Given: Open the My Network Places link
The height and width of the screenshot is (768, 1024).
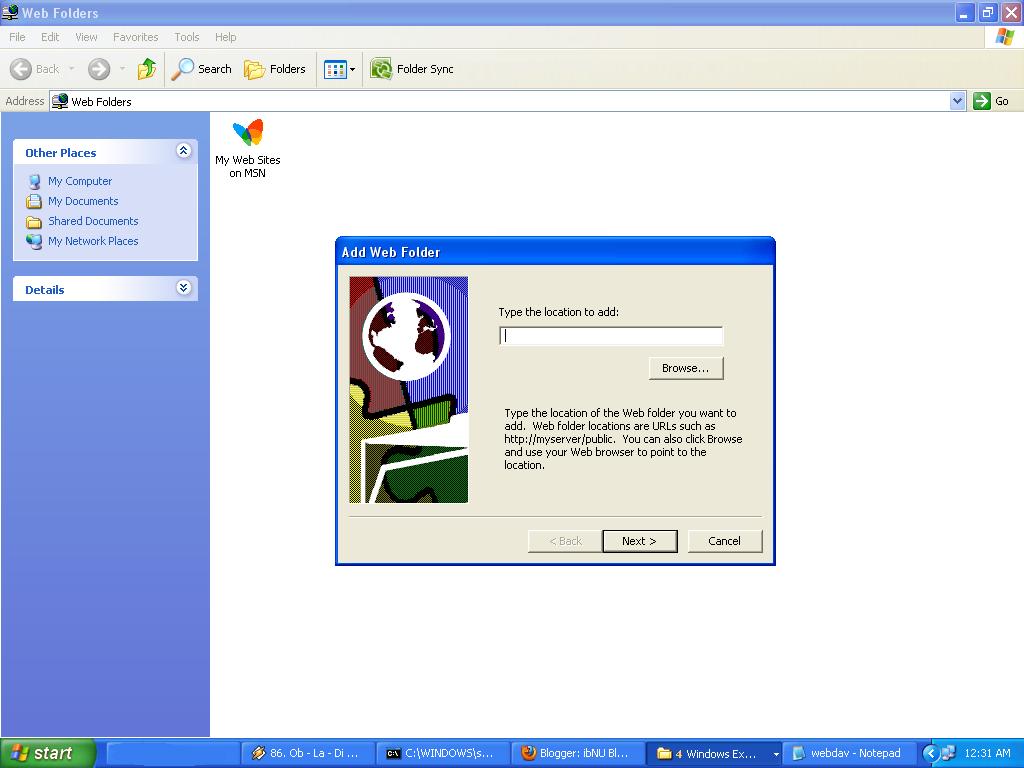Looking at the screenshot, I should click(x=93, y=241).
